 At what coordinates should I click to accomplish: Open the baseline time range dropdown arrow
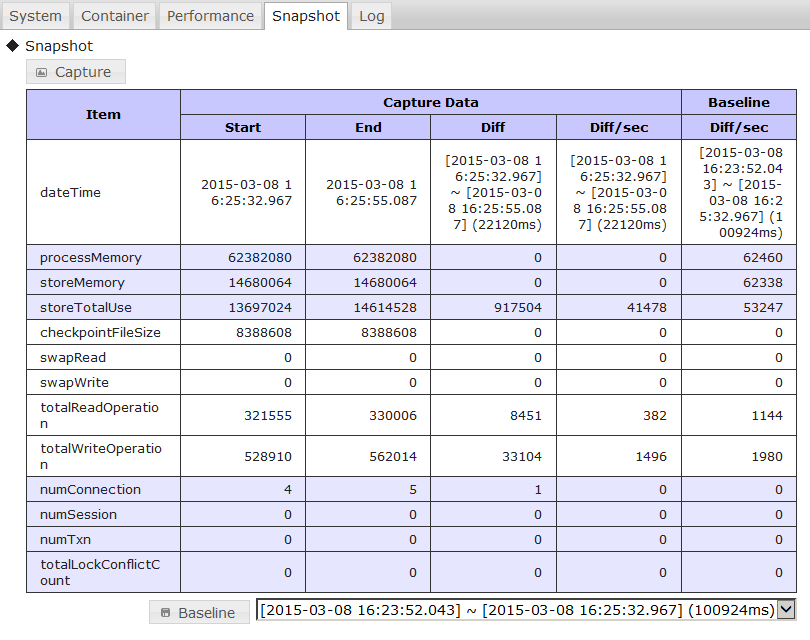pyautogui.click(x=786, y=610)
